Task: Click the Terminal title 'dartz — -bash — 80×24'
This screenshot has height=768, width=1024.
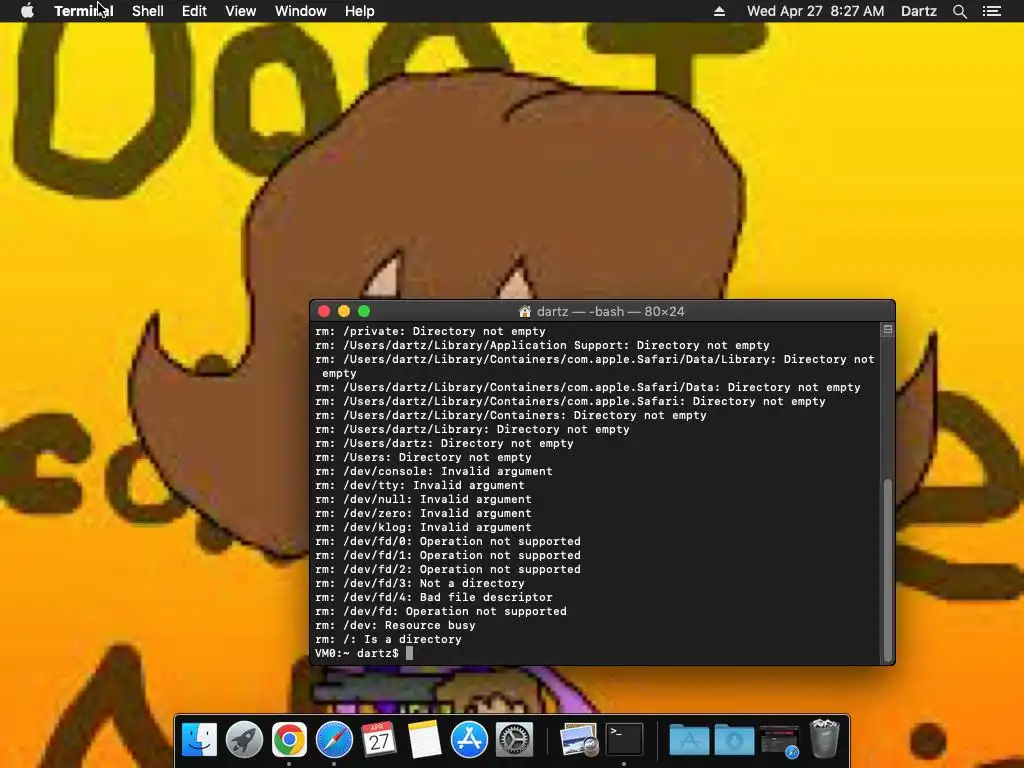Action: point(611,312)
